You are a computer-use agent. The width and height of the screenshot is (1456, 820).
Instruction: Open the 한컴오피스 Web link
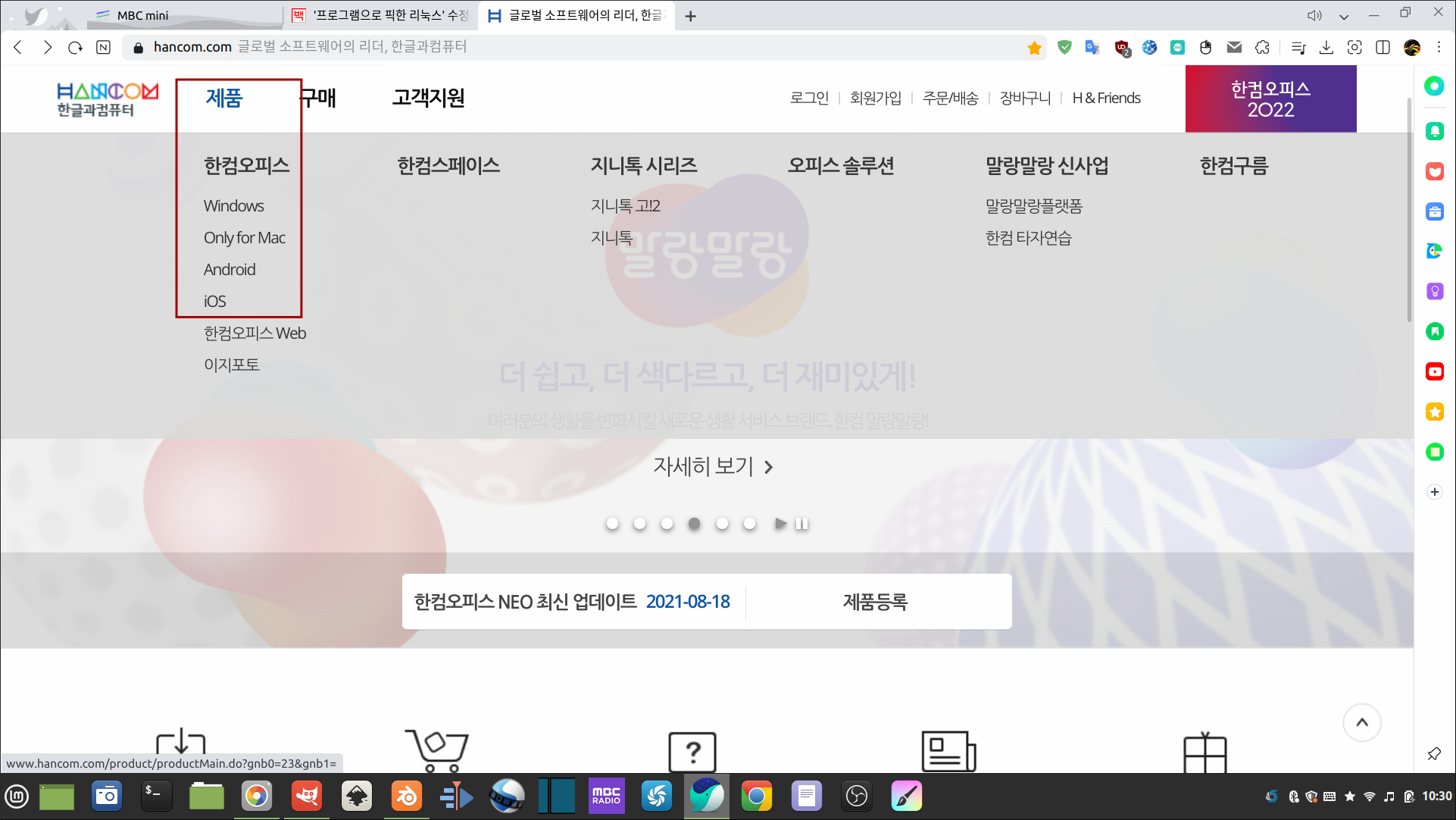255,333
